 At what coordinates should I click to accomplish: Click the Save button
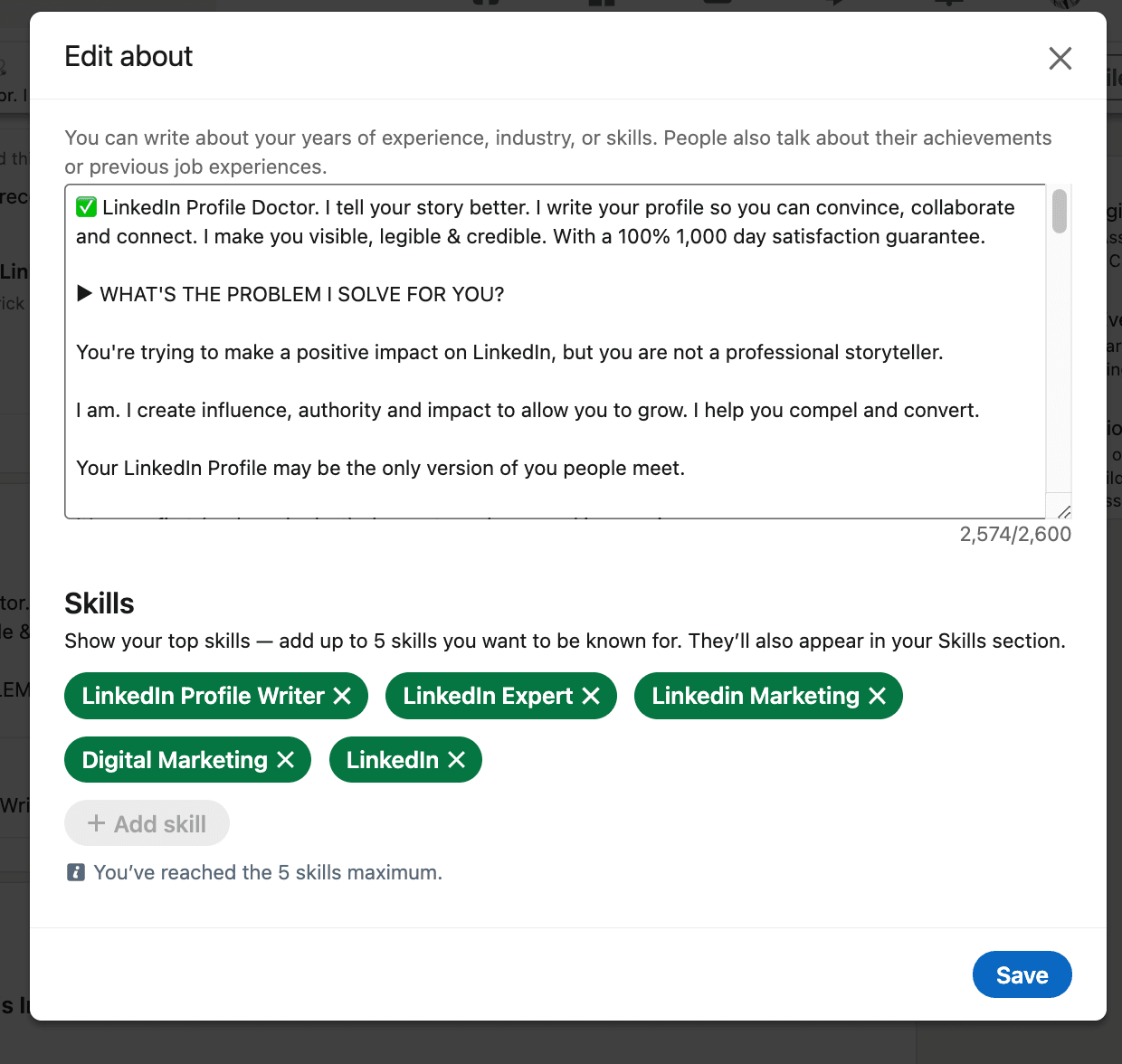point(1022,974)
